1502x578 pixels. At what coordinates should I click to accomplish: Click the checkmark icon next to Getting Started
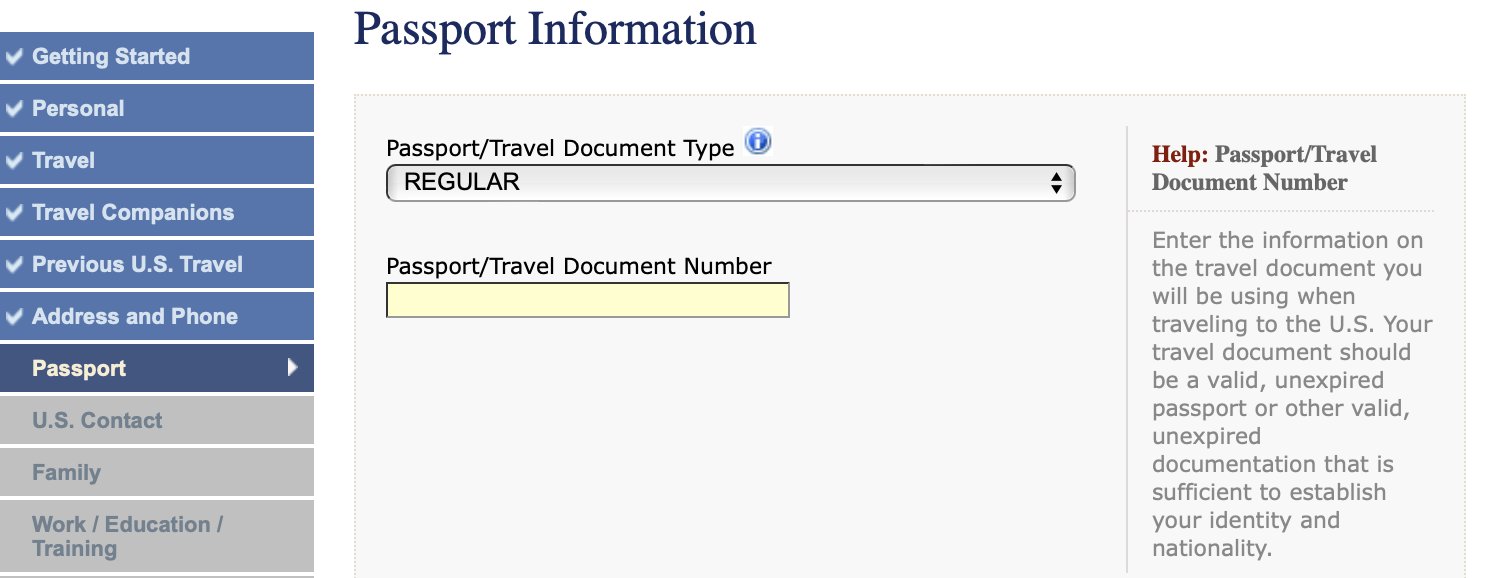point(14,56)
